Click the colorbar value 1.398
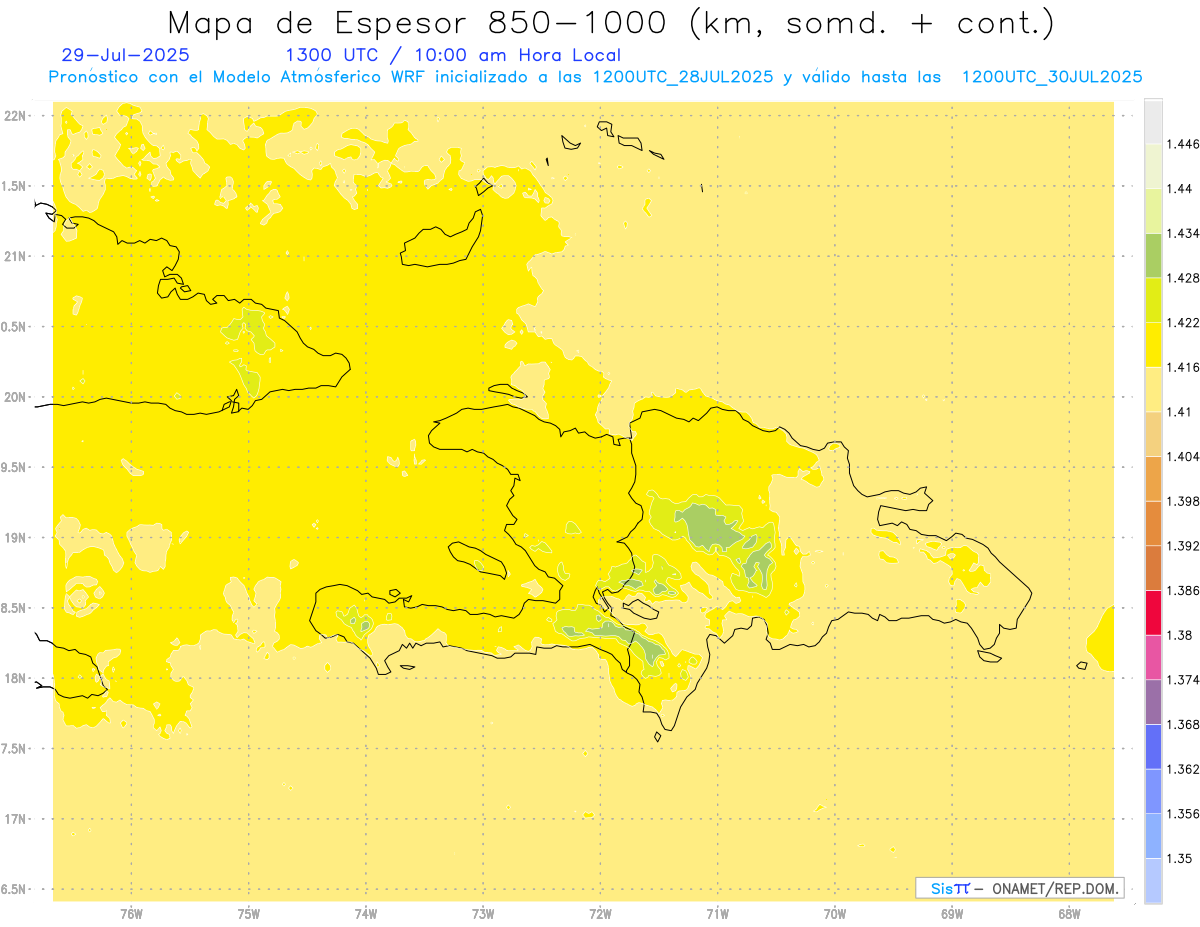Screen dimensions: 1200x927 coord(1183,501)
